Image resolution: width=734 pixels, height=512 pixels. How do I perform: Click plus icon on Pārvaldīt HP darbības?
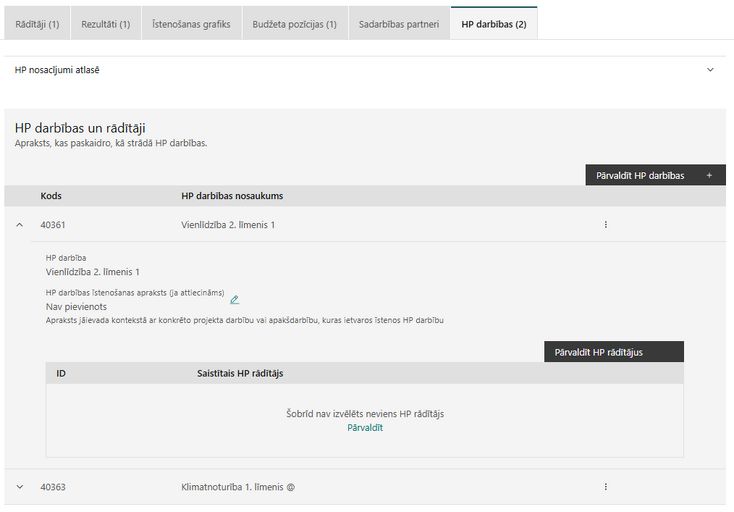tap(709, 176)
